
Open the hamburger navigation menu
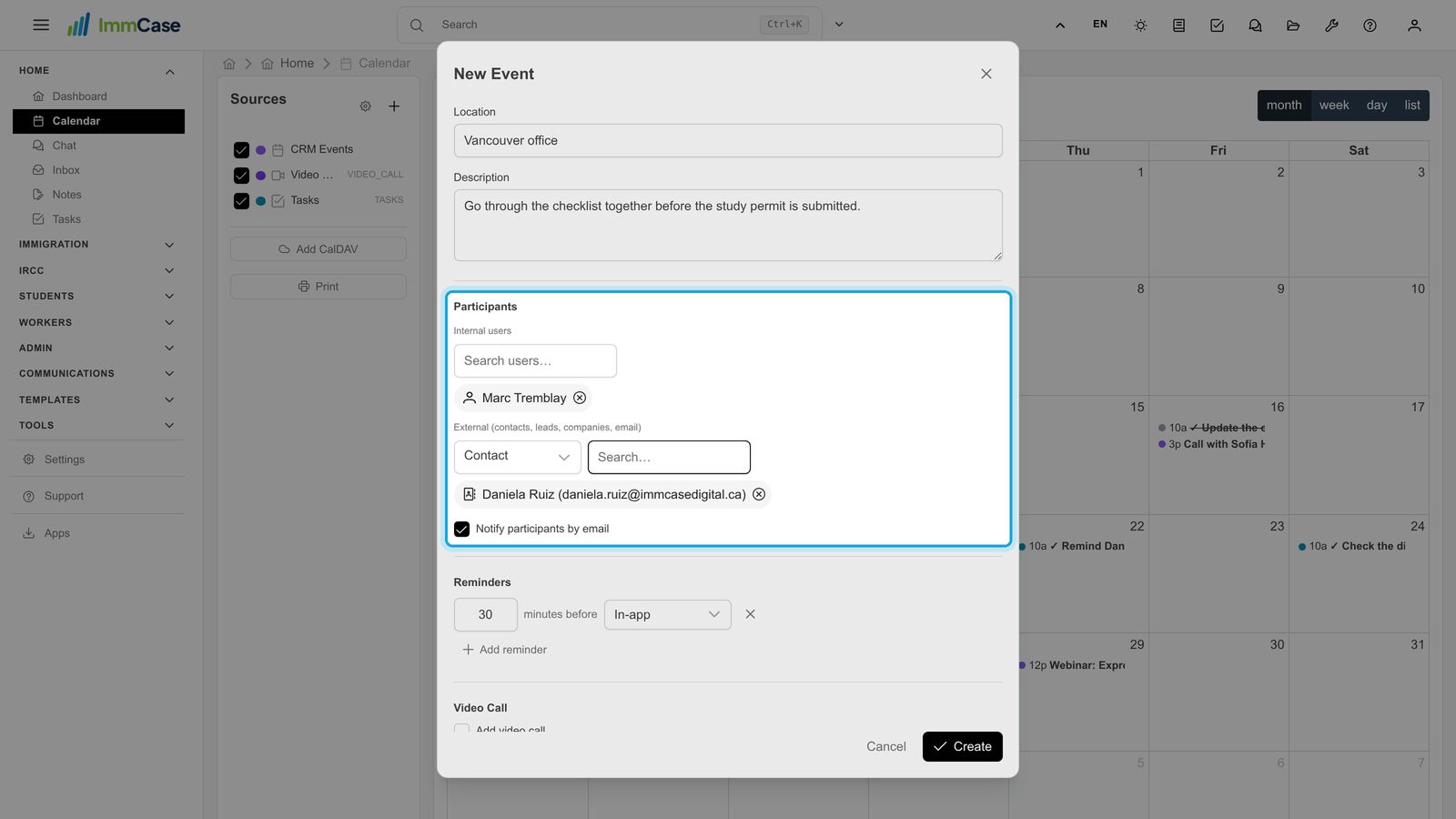[41, 25]
